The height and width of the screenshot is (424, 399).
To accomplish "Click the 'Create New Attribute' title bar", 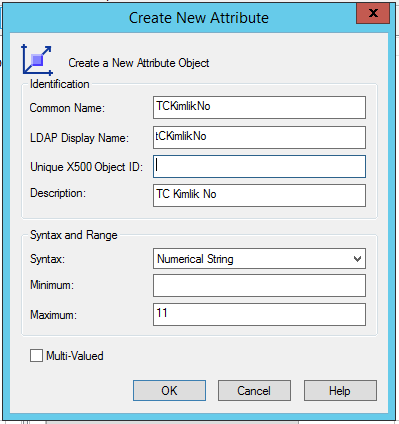I will [x=199, y=18].
